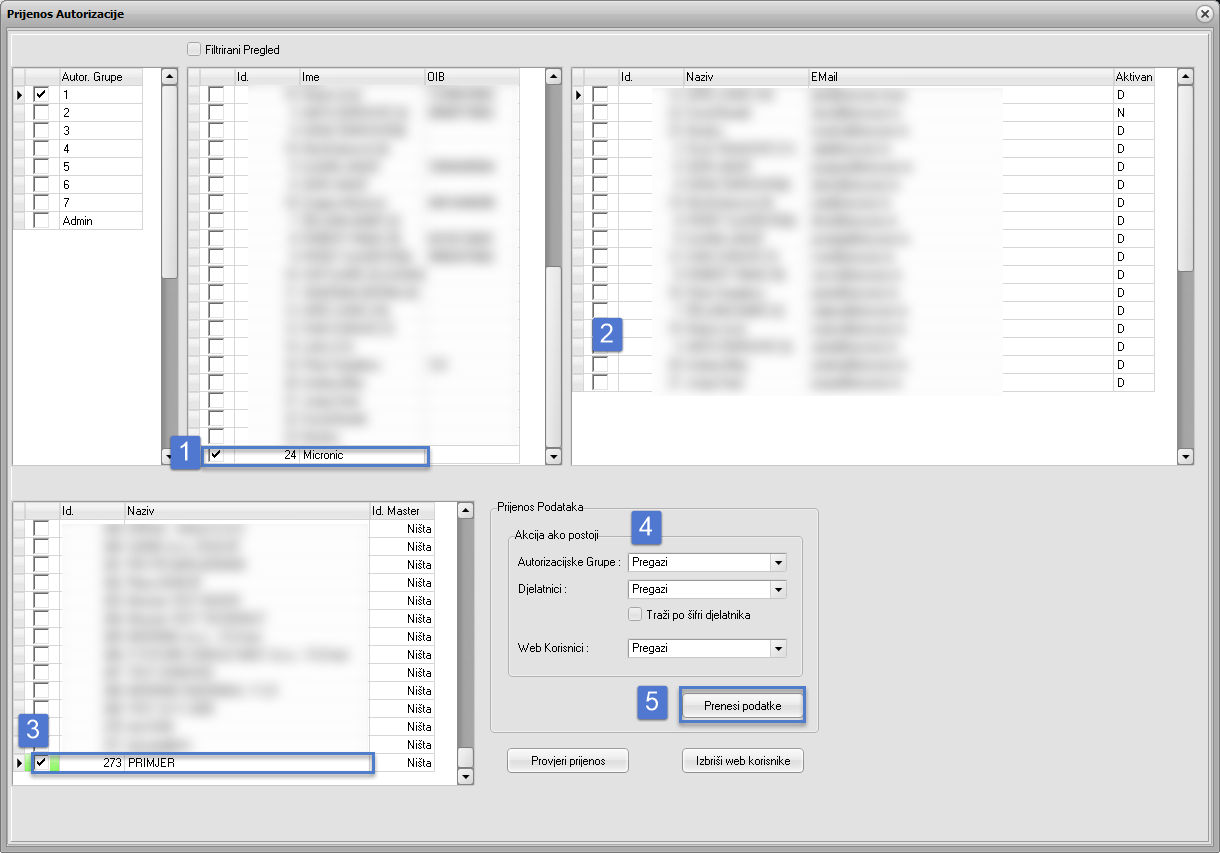Check the Admin group checkbox
The image size is (1220, 853).
[x=41, y=220]
